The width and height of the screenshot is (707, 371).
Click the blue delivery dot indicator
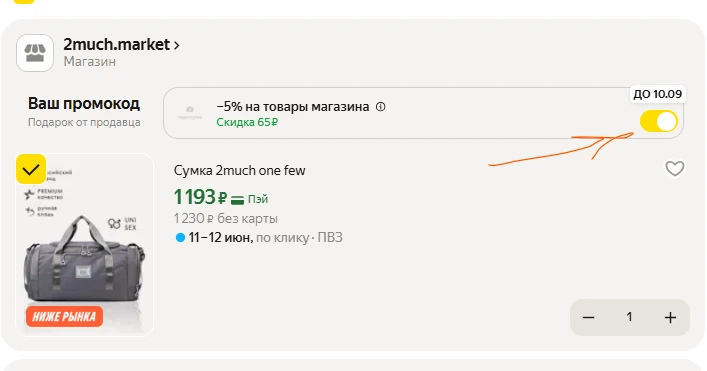[180, 238]
